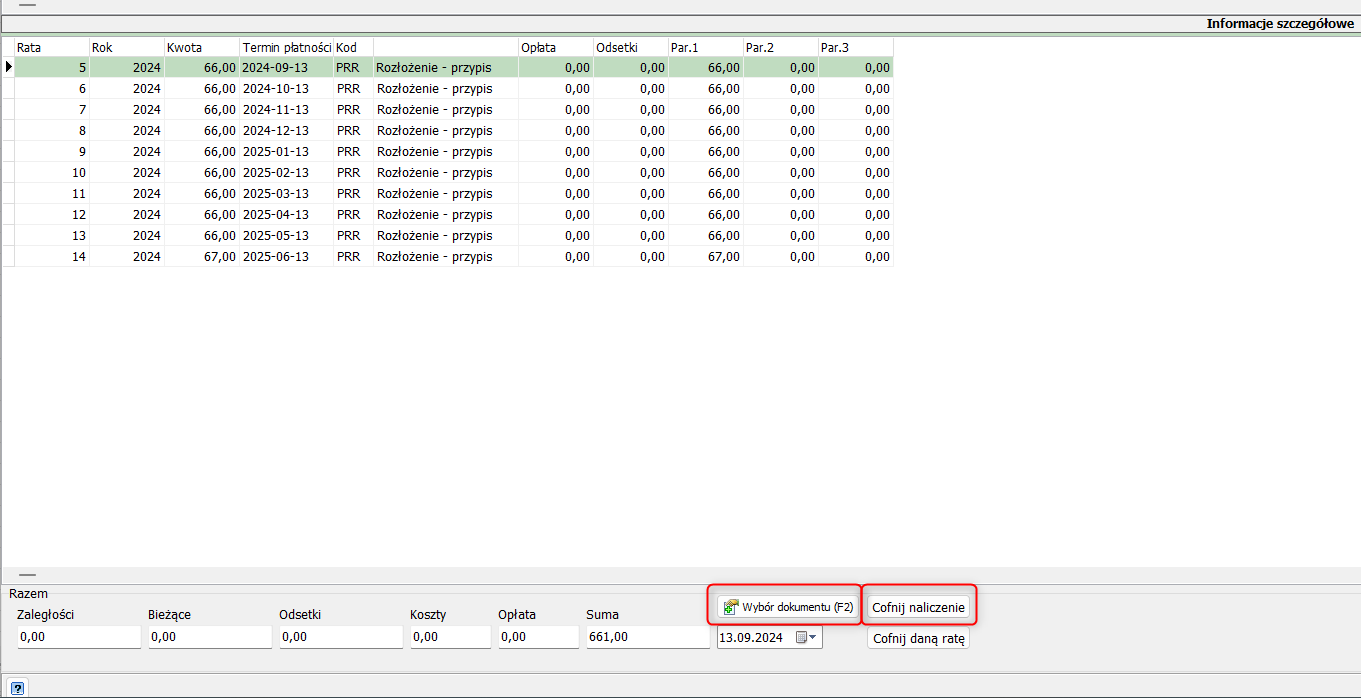Click Par.1 cell 67,00 in row 14
1361x698 pixels.
click(706, 257)
